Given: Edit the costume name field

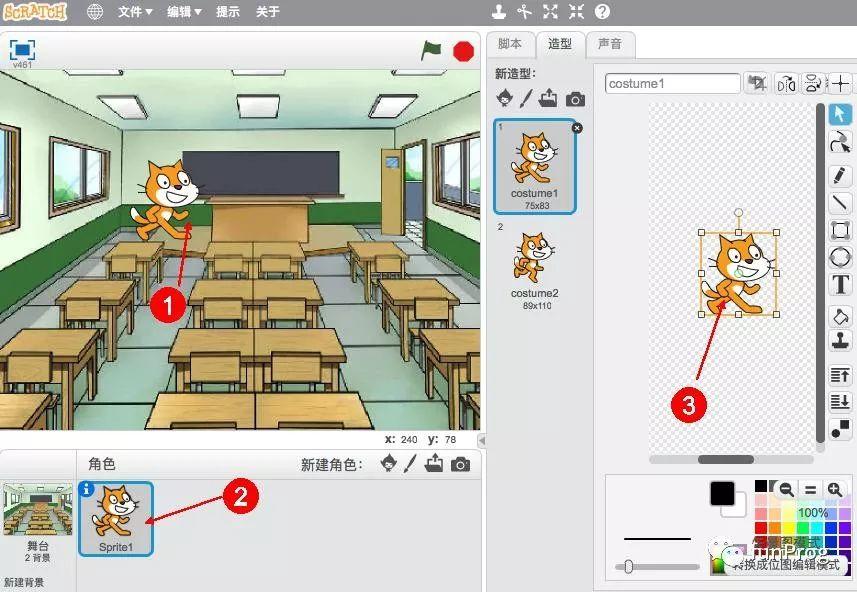Looking at the screenshot, I should click(672, 84).
